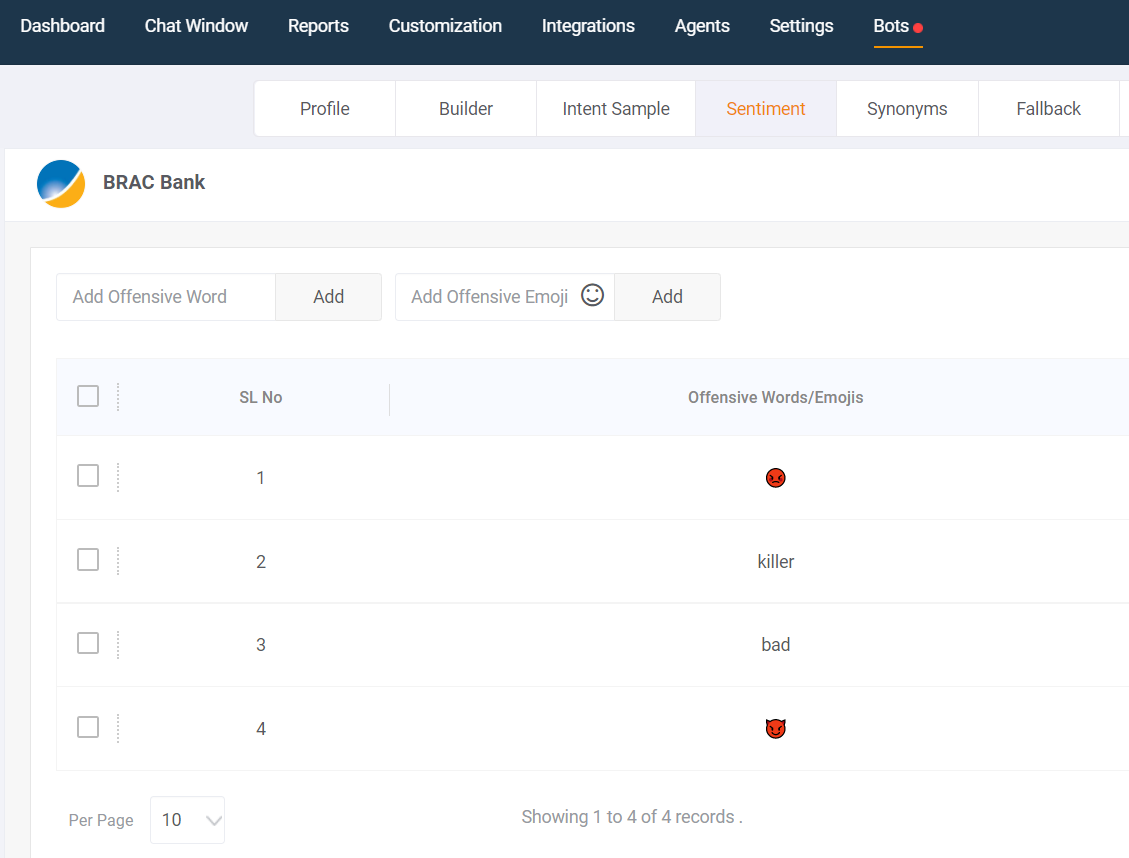
Task: Click the word killer in the table
Action: (x=775, y=561)
